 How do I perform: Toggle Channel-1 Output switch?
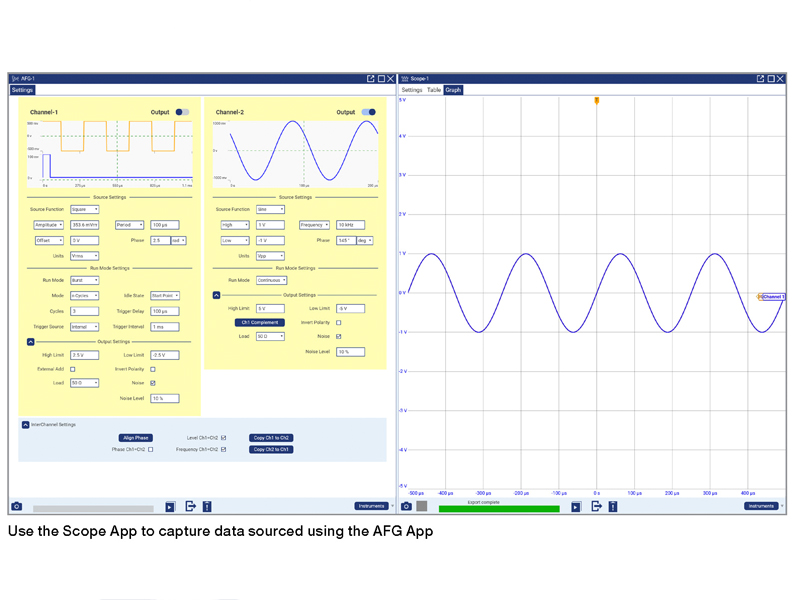click(182, 113)
